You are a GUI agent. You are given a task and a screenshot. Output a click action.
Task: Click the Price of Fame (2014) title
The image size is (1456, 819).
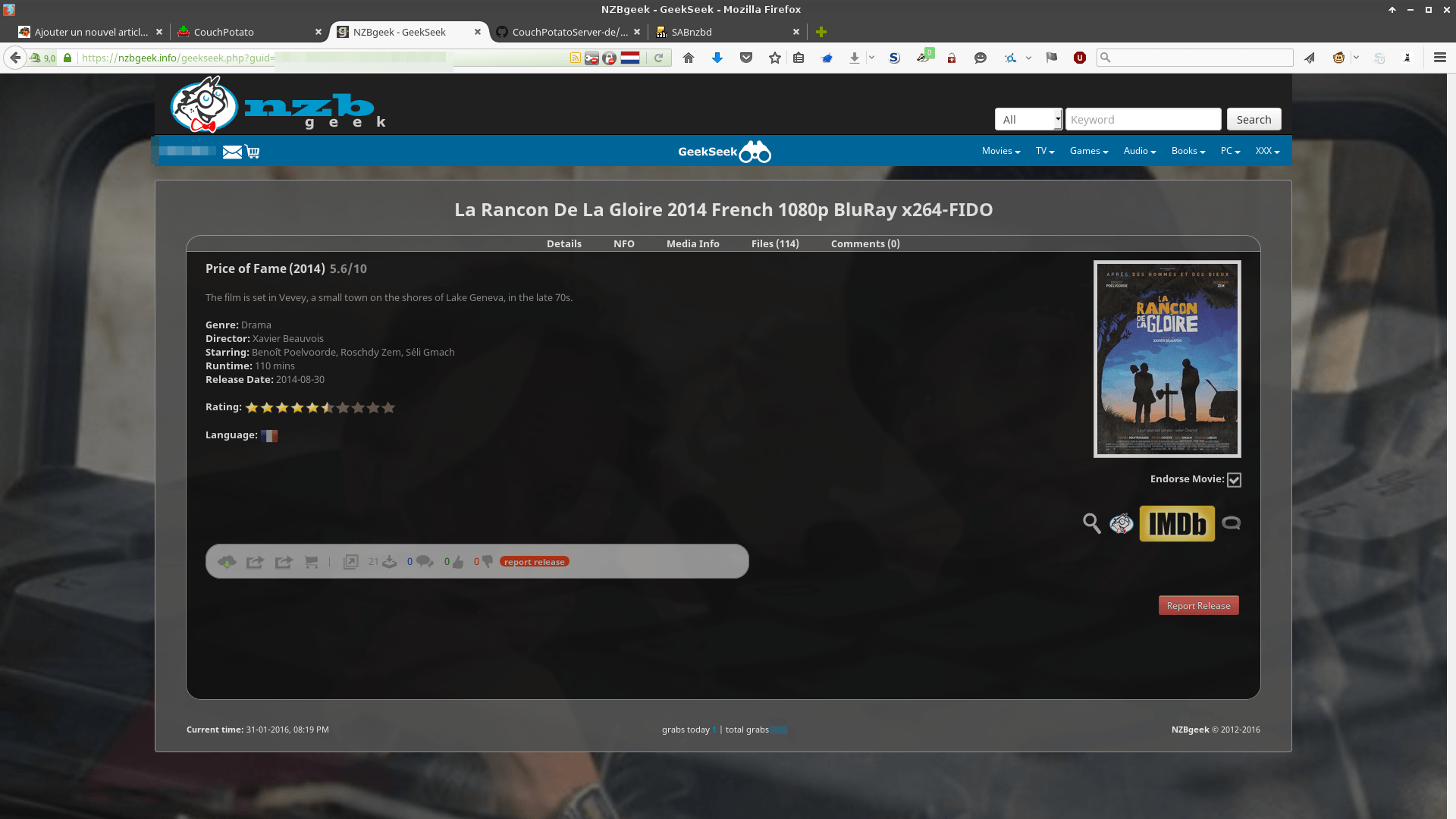pos(265,269)
